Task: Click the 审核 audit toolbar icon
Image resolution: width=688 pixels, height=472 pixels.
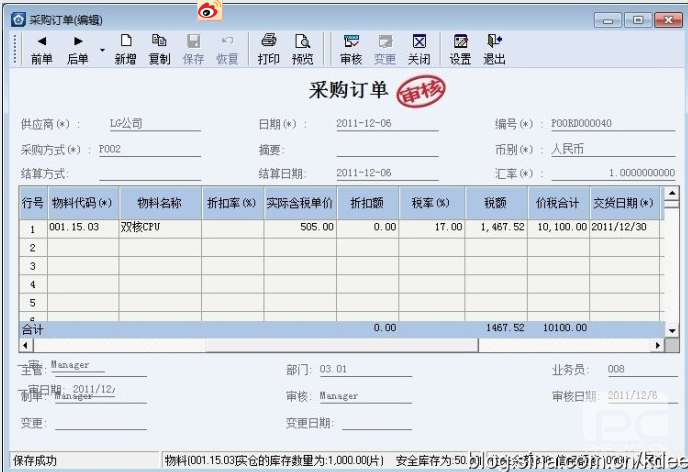Action: pyautogui.click(x=351, y=49)
